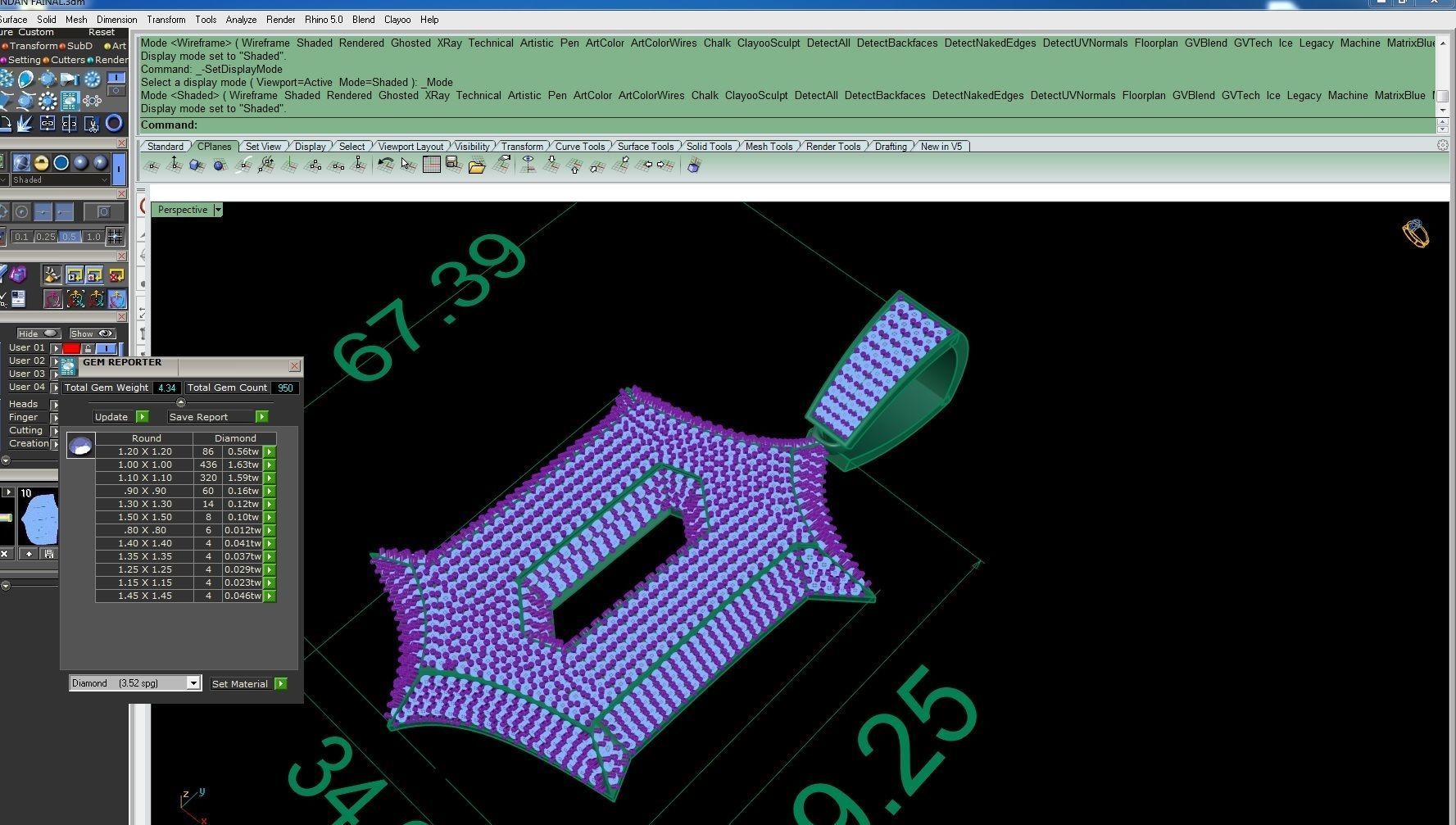Viewport: 1456px width, 825px height.
Task: Click the round diamond gem icon in report
Action: pyautogui.click(x=80, y=446)
